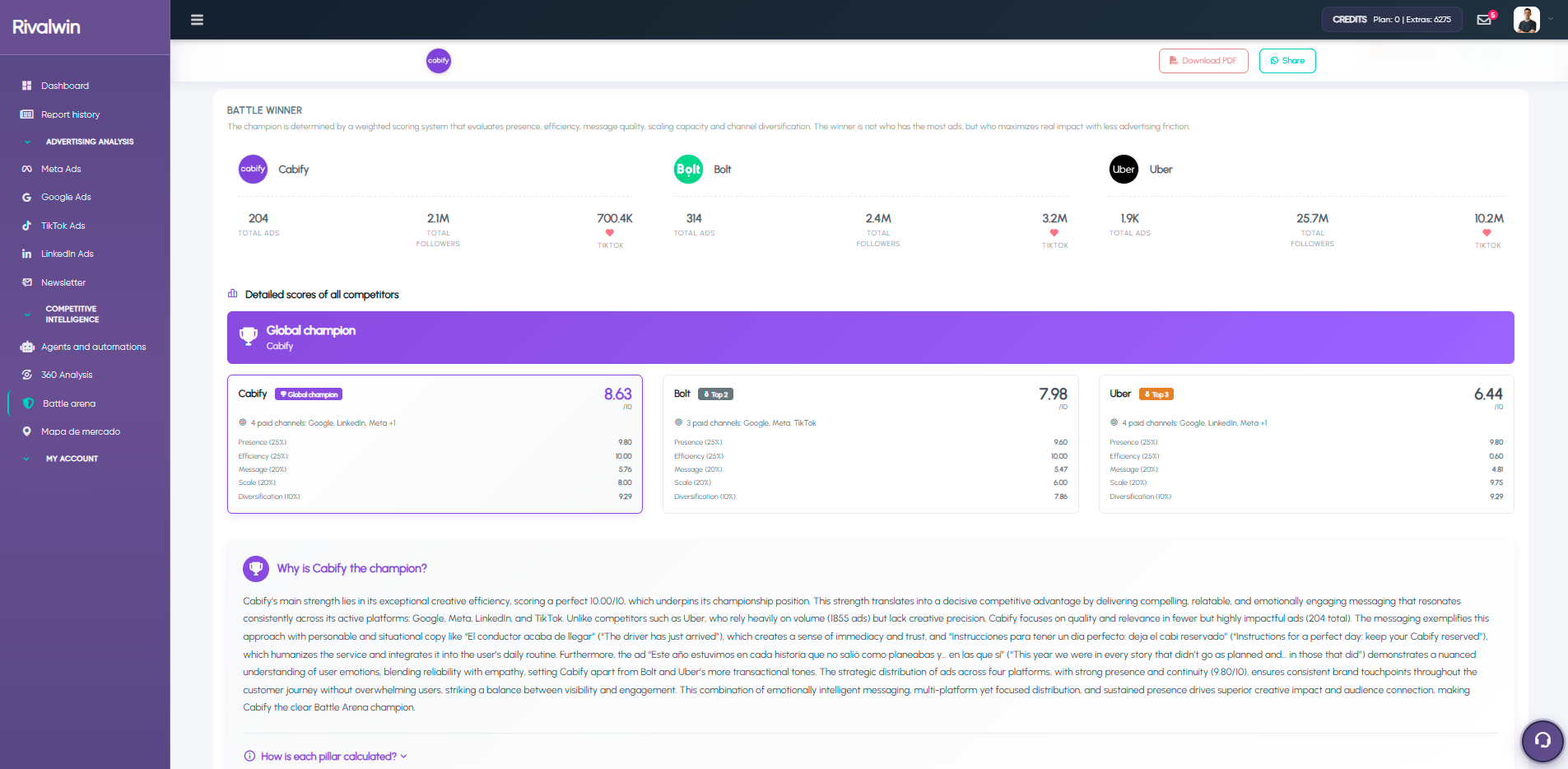This screenshot has height=769, width=1568.
Task: Click the LinkedIn in icon
Action: coord(27,254)
